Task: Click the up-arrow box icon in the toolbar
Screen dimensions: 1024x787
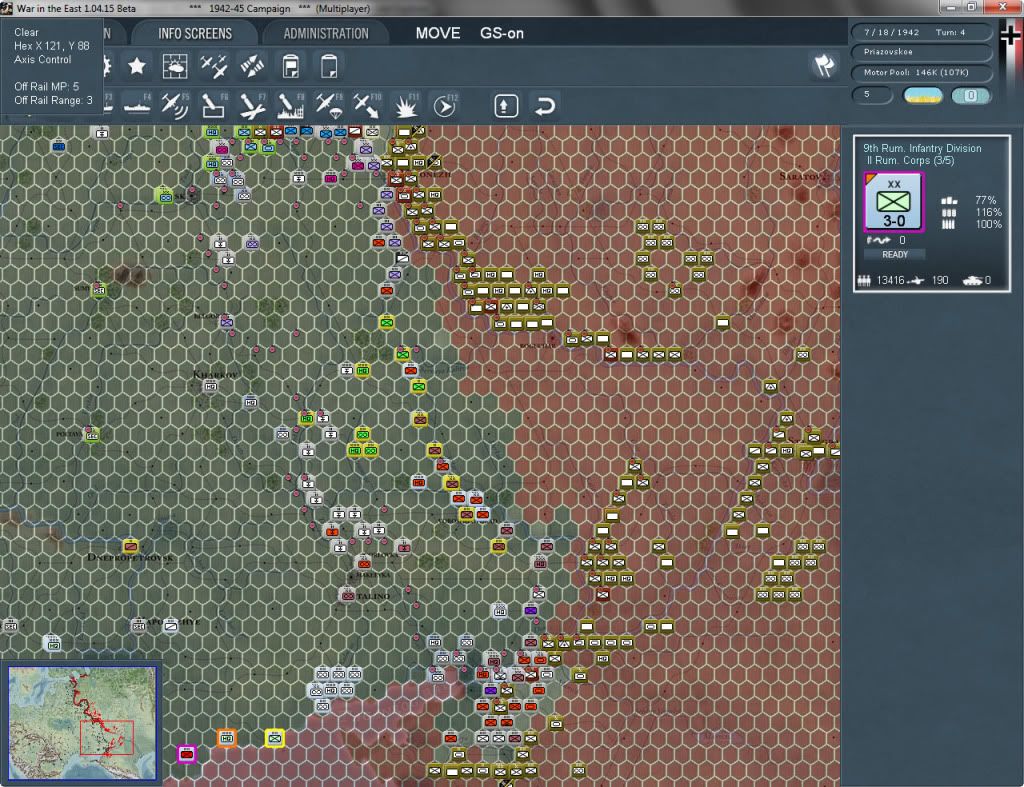Action: pyautogui.click(x=506, y=106)
